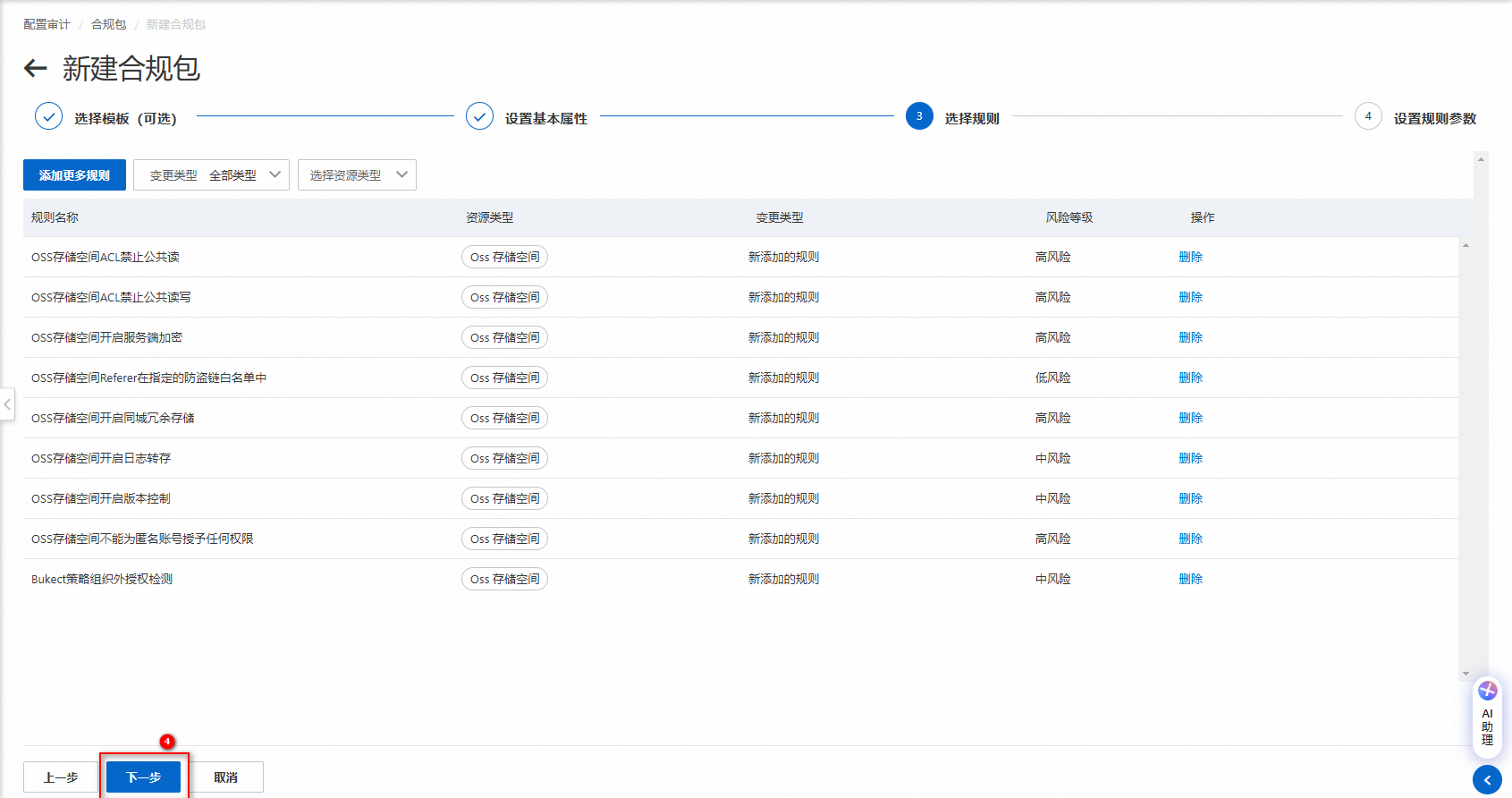Click the blue round collapse arrow button
This screenshot has height=798, width=1512.
pyautogui.click(x=1487, y=779)
